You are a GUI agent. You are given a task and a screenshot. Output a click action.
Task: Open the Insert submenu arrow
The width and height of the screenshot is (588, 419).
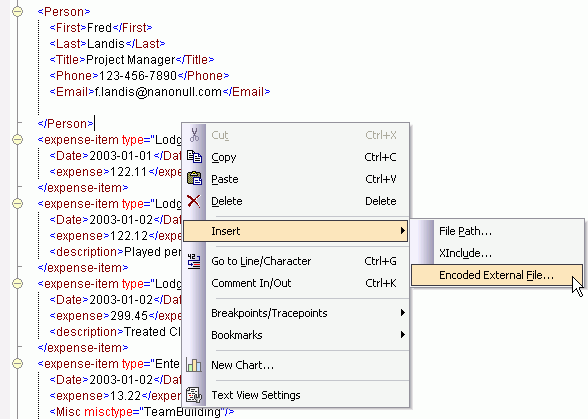click(402, 231)
